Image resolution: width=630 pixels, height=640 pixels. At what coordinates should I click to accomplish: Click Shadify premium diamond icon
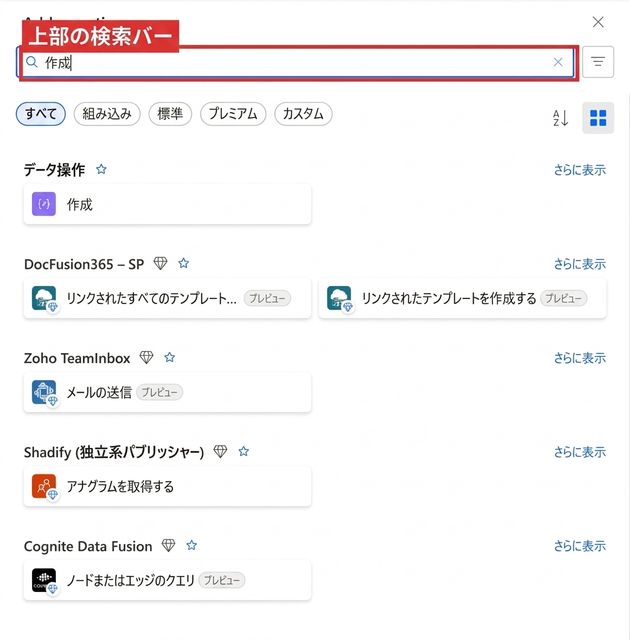click(x=220, y=451)
